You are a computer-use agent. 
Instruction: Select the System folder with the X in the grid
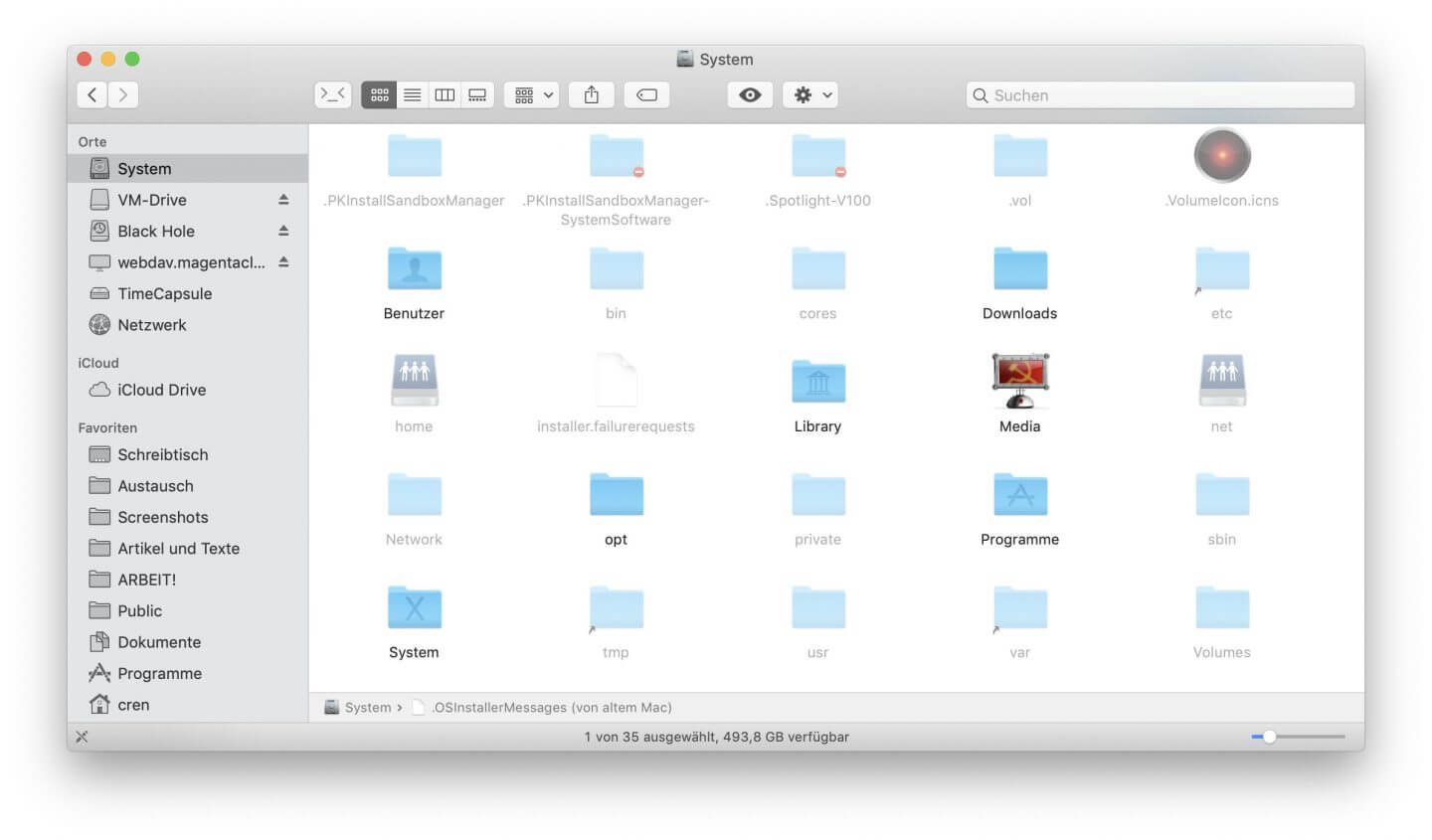415,608
